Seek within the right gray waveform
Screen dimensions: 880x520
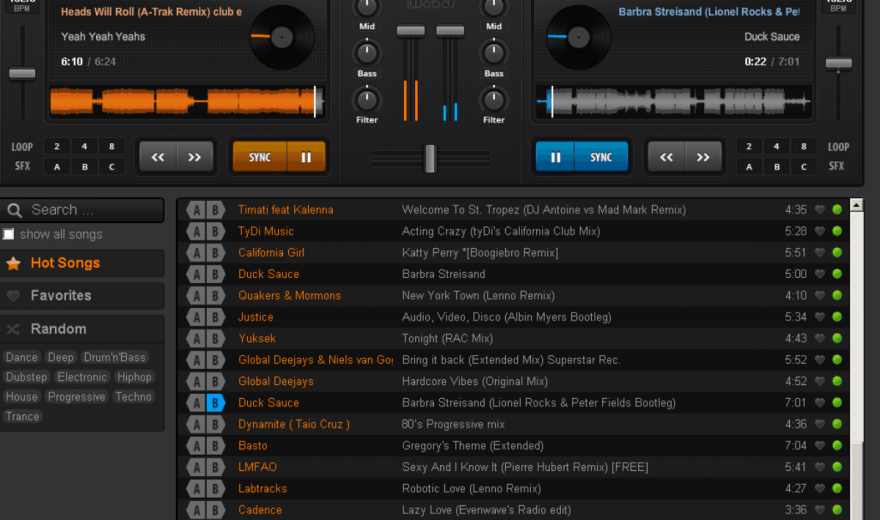click(x=673, y=102)
